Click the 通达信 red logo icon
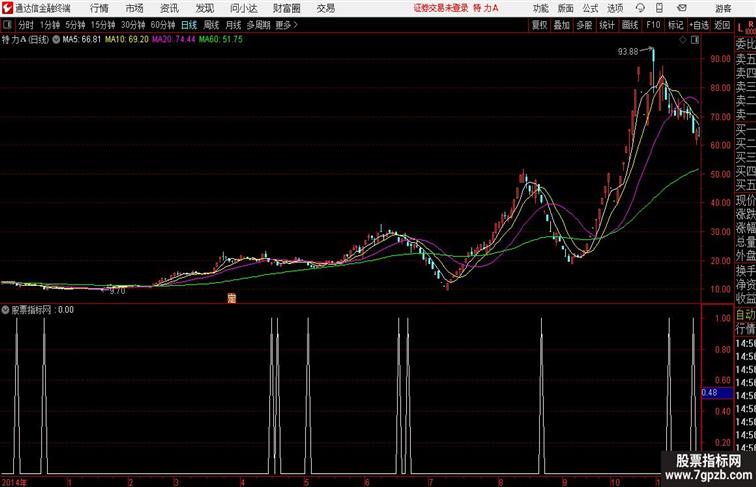Image resolution: width=756 pixels, height=487 pixels. [7, 8]
